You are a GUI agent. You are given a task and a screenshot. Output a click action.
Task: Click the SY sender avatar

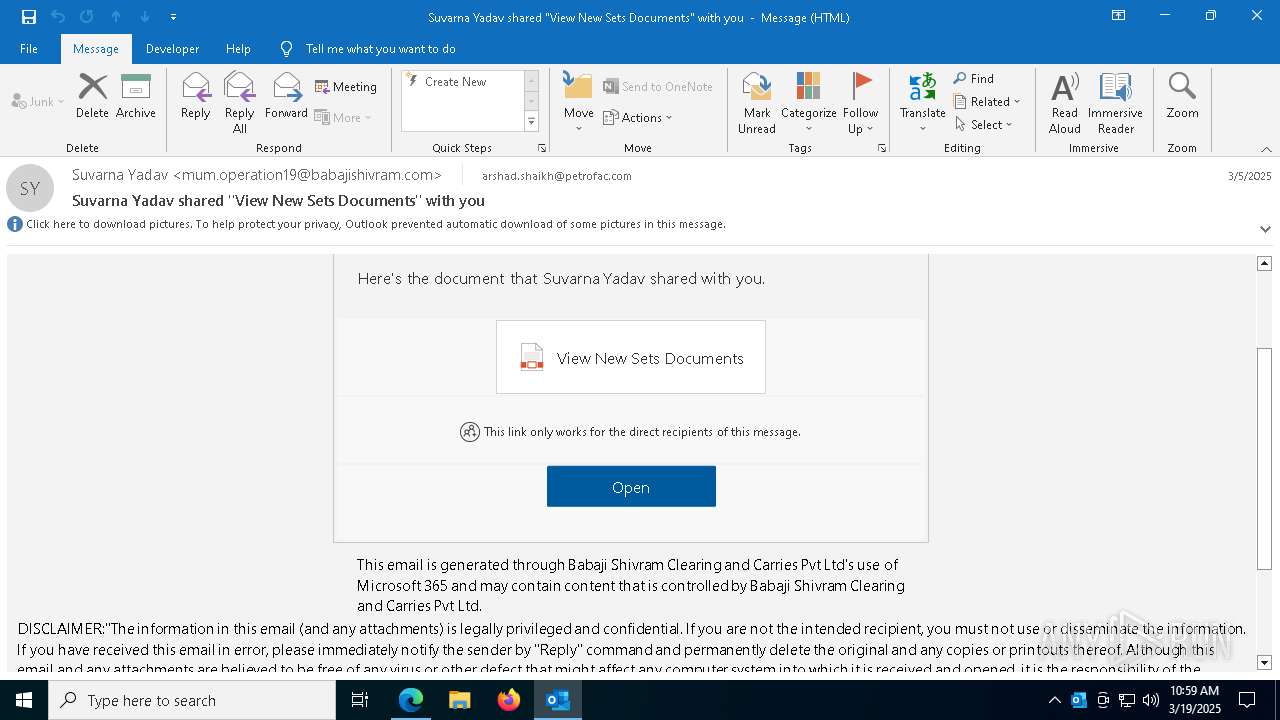(30, 188)
